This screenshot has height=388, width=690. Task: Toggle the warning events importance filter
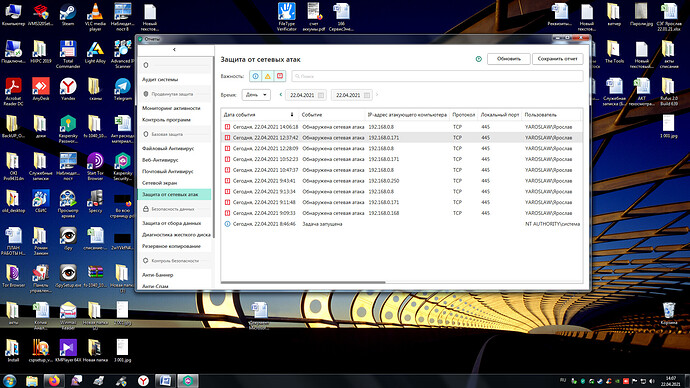pos(268,76)
